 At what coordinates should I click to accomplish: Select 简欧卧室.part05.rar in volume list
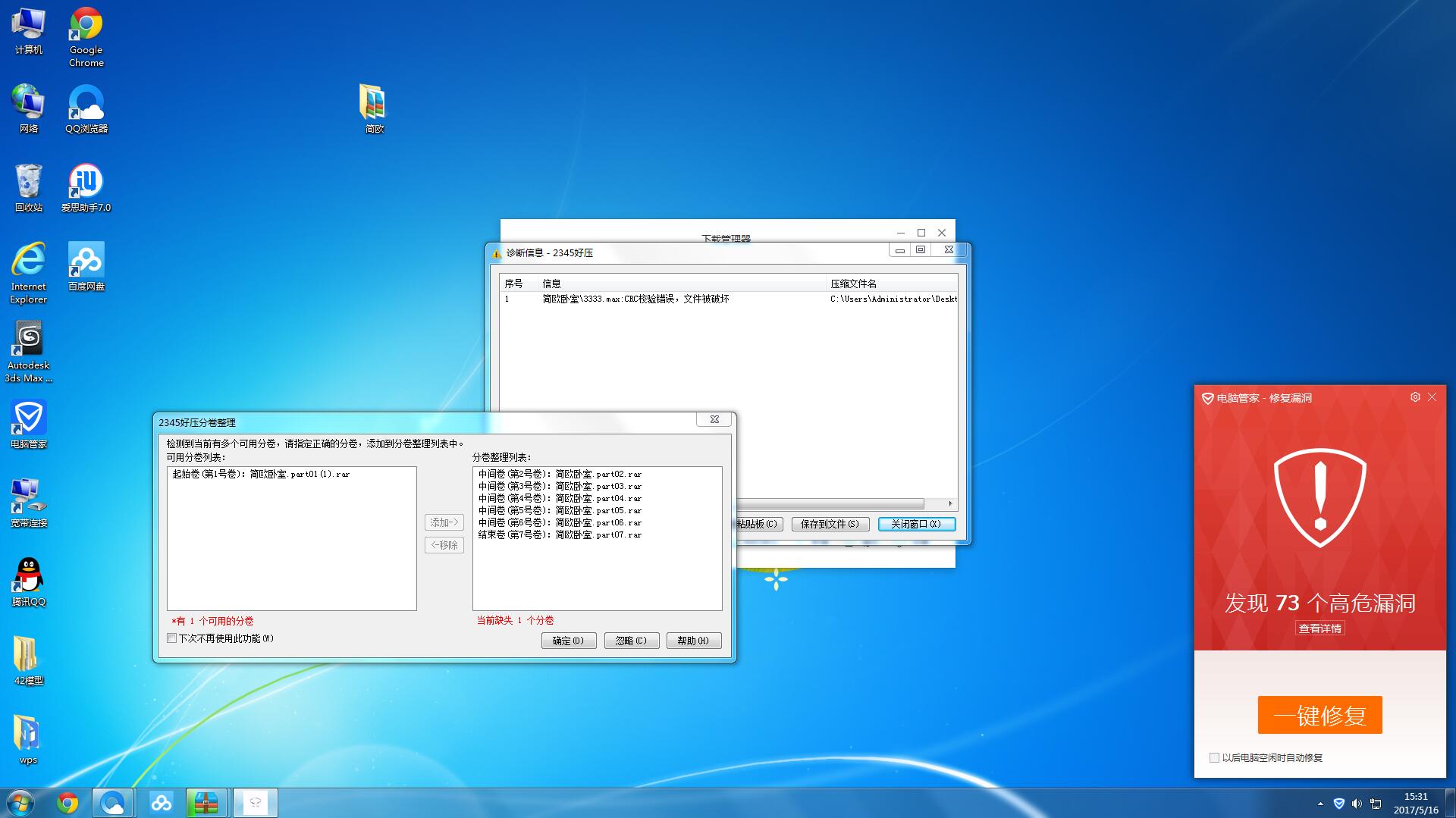pyautogui.click(x=560, y=510)
